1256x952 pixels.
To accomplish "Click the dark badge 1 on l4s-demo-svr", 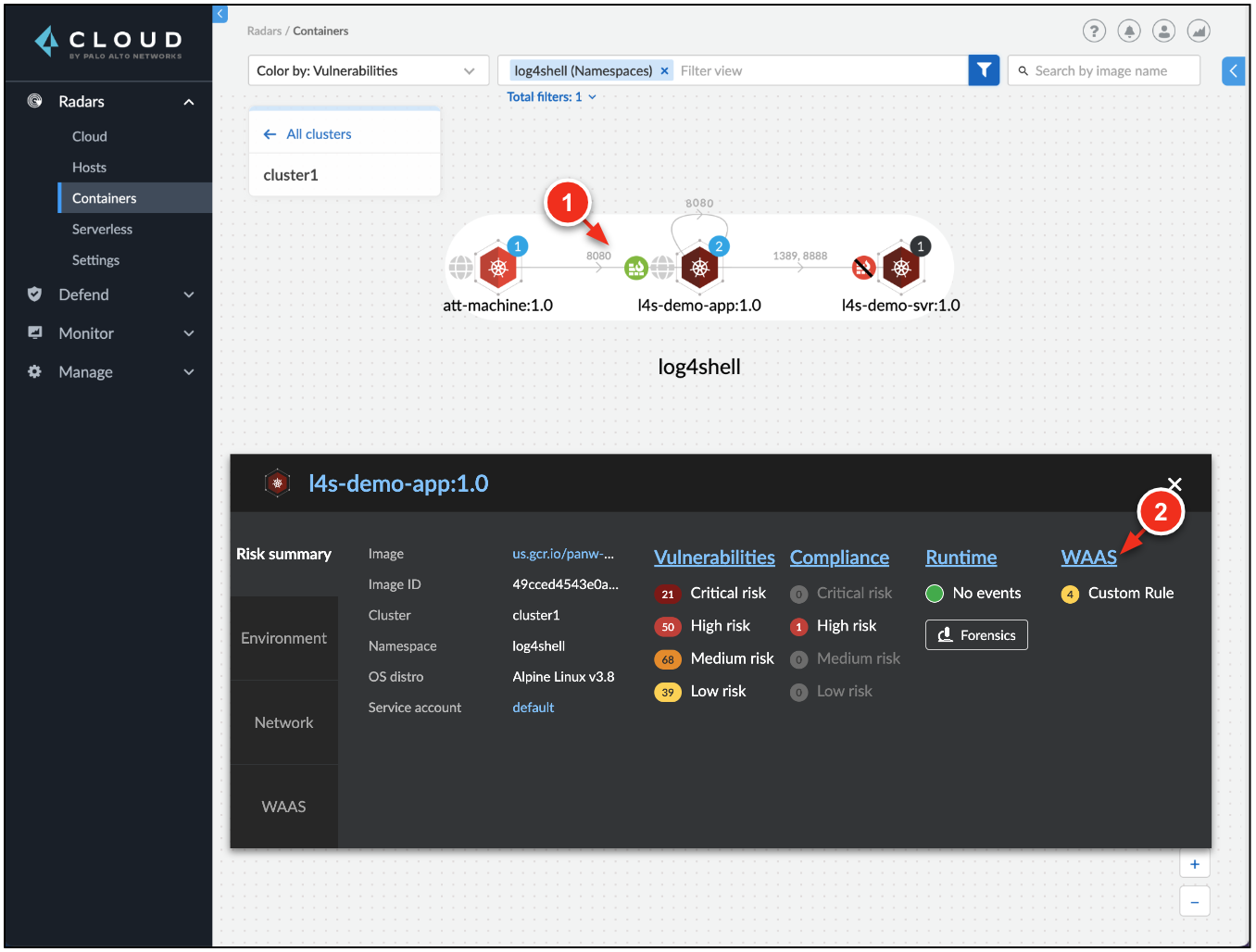I will [x=920, y=246].
